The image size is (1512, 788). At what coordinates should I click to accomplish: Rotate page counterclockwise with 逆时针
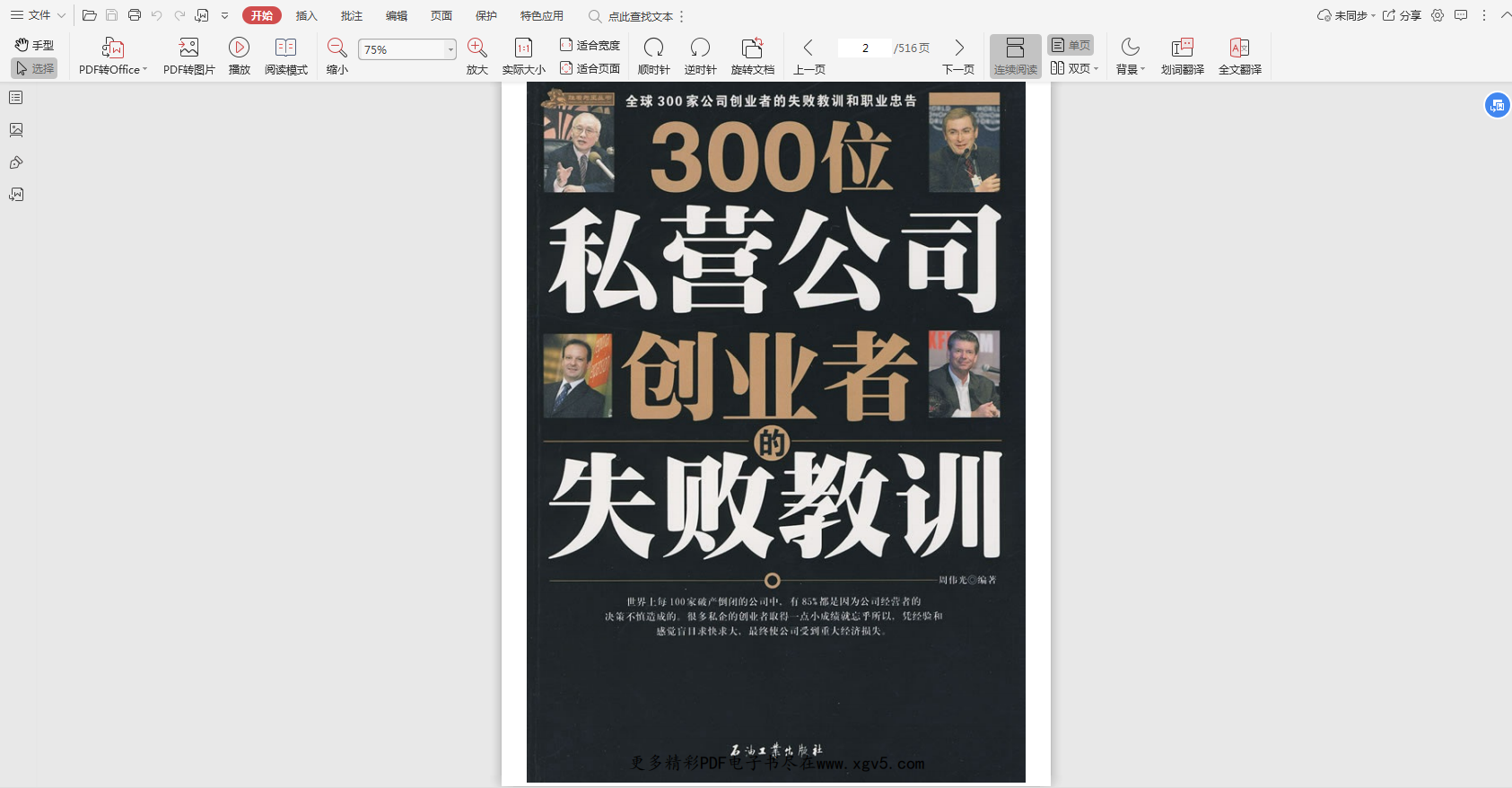coord(701,56)
